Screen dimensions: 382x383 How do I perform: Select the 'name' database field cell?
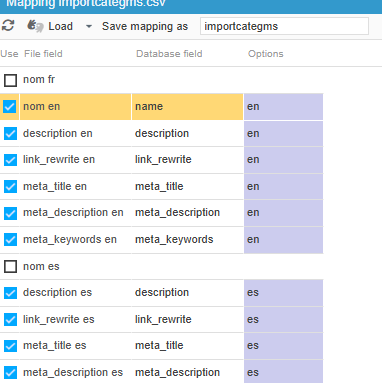click(187, 107)
